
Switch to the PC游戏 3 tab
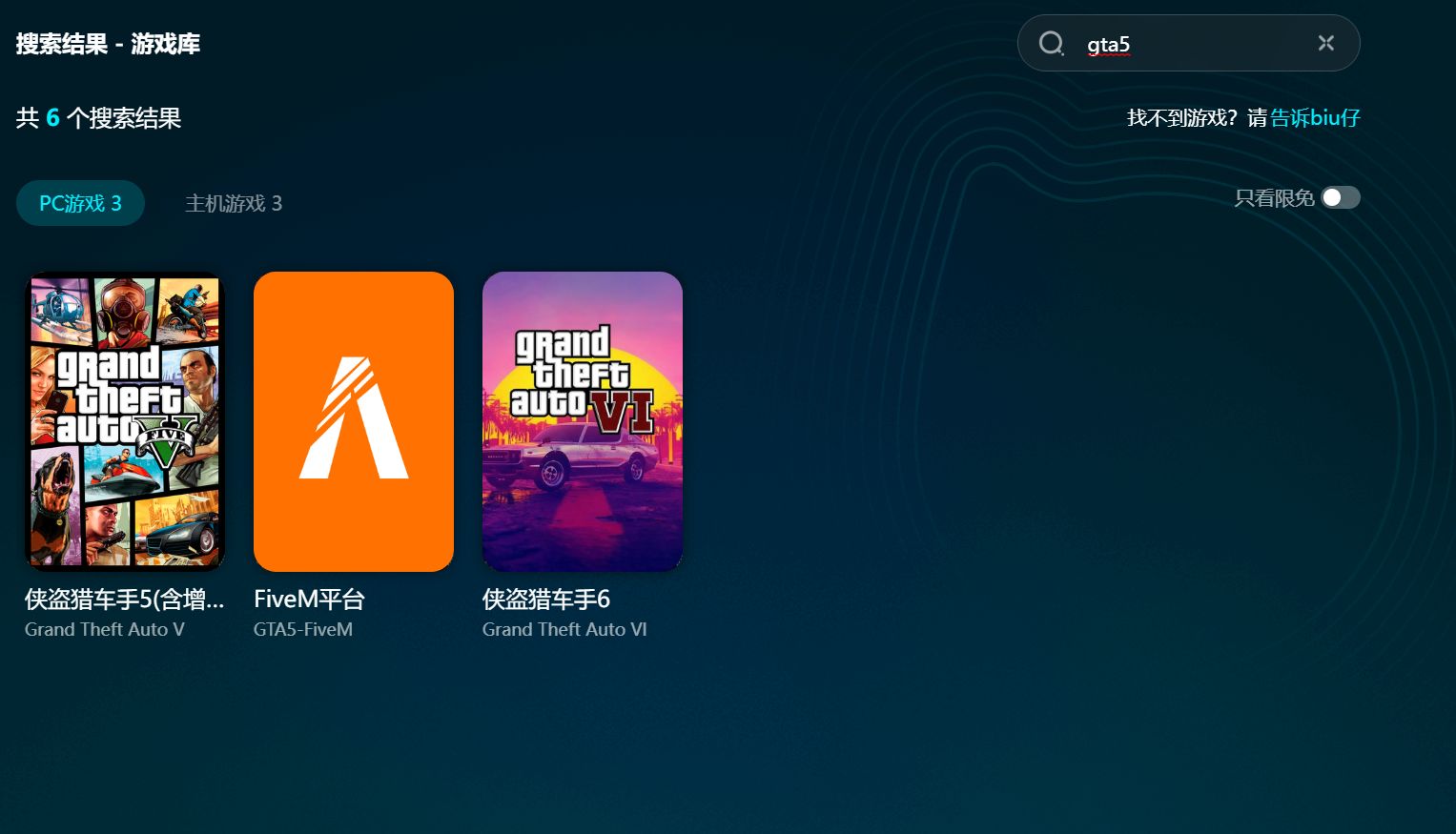pos(80,203)
